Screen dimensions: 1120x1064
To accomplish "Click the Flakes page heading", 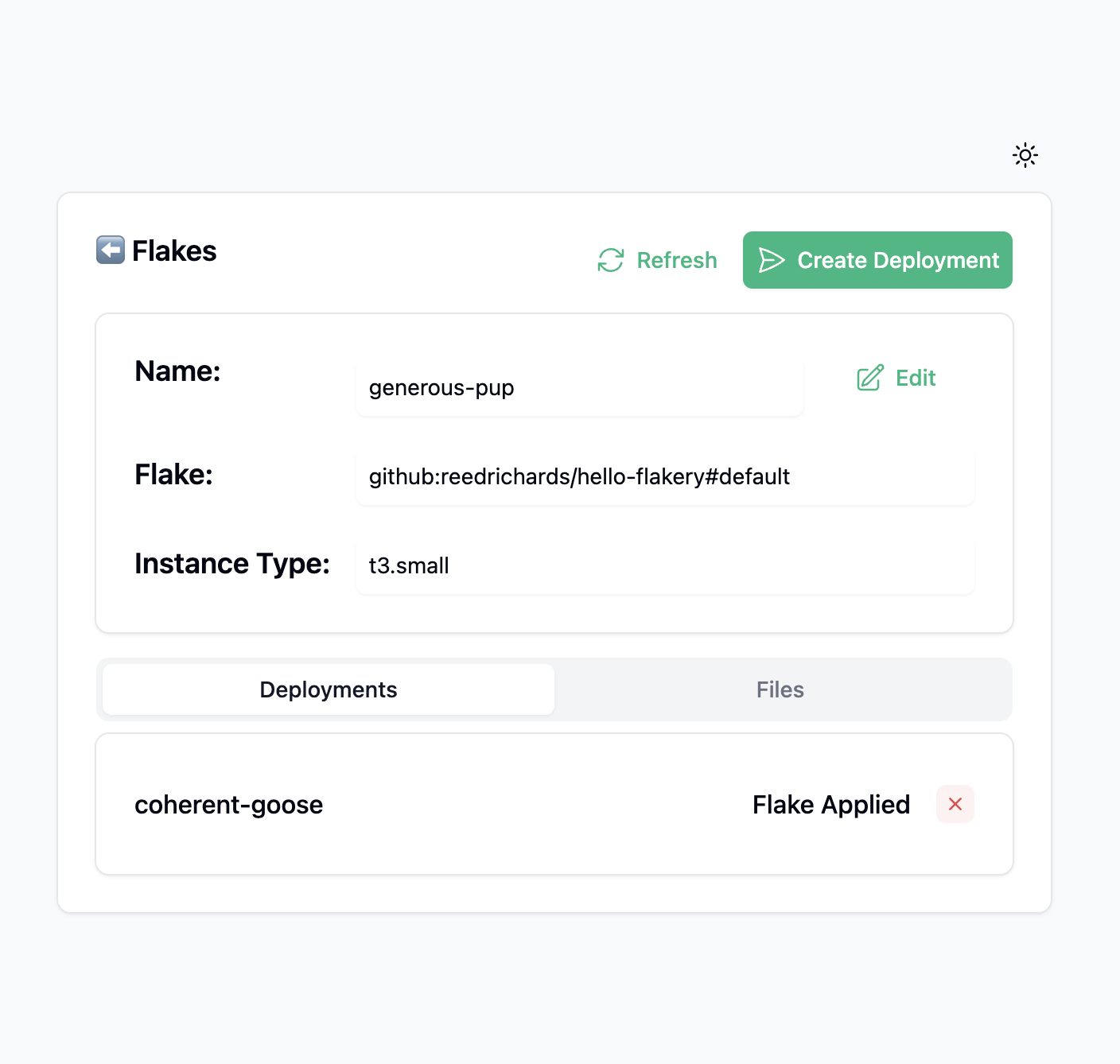I will [x=174, y=251].
